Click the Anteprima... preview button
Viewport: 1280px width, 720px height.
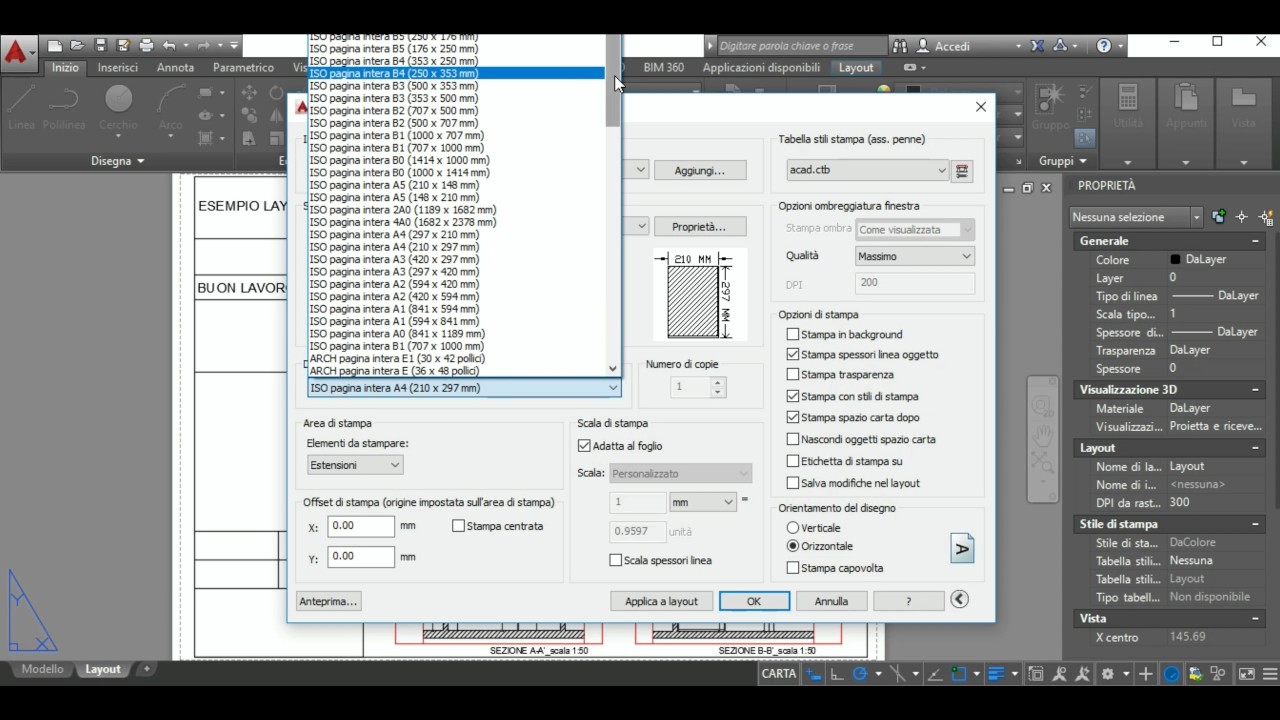[x=328, y=601]
